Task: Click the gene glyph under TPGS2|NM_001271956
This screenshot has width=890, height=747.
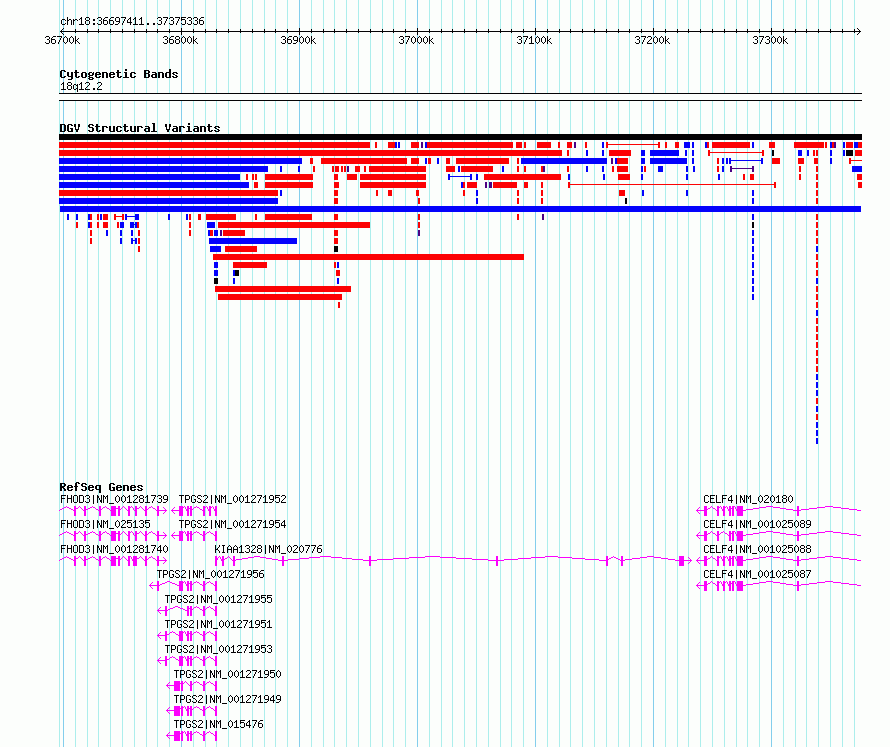Action: [183, 586]
